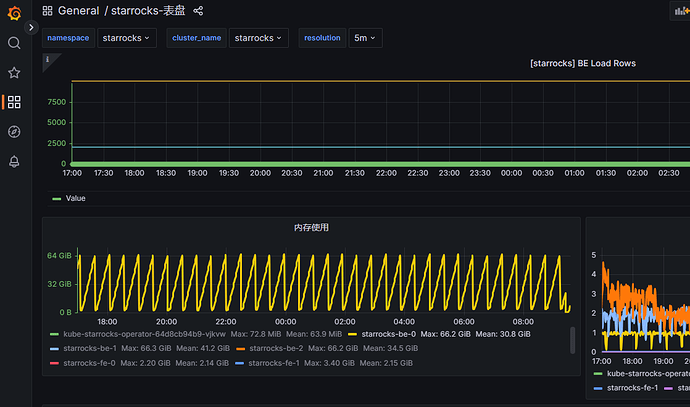This screenshot has width=690, height=407.
Task: Toggle the starrocks-be-0 legend series
Action: click(x=389, y=334)
